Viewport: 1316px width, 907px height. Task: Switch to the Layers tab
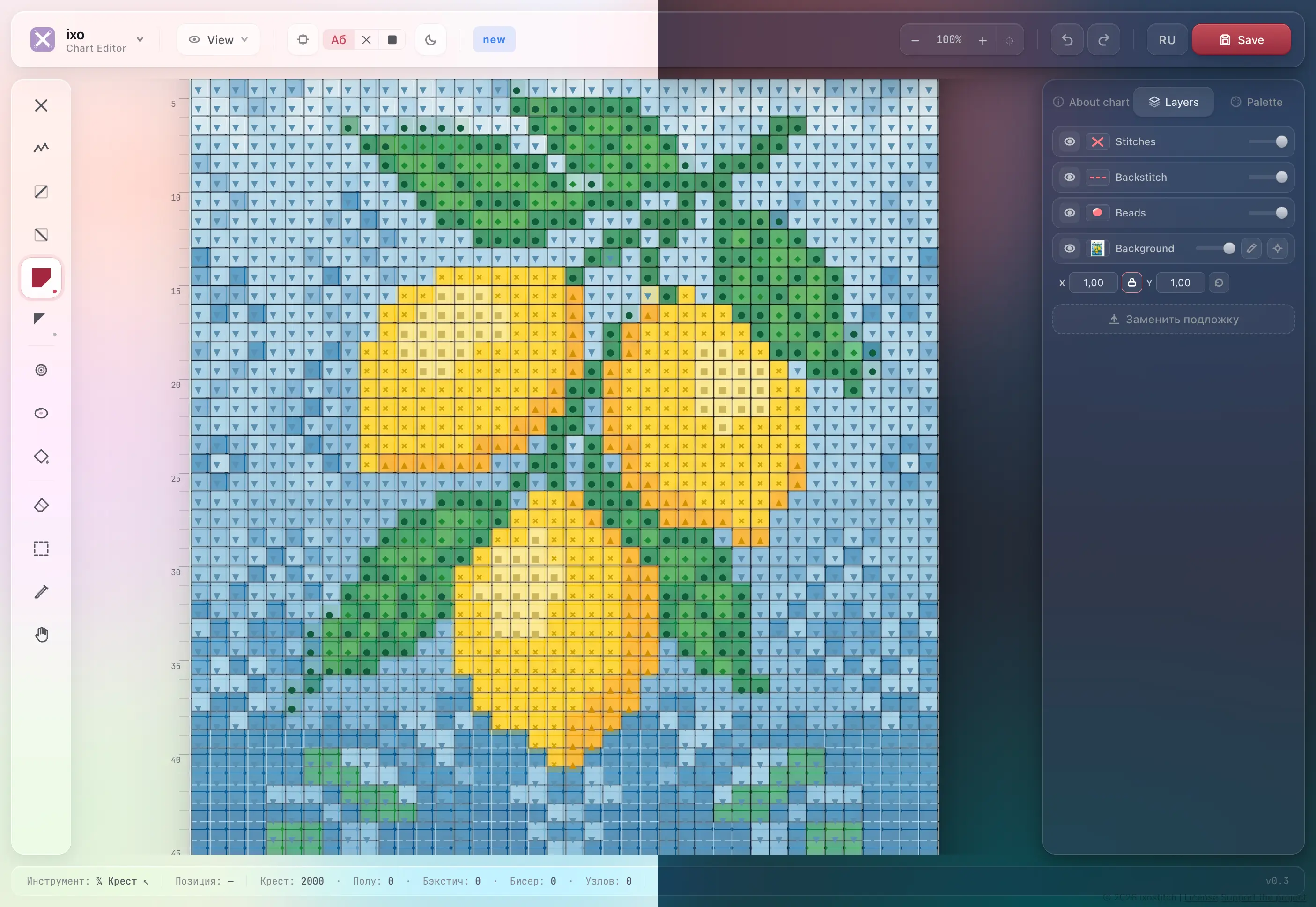(x=1174, y=102)
